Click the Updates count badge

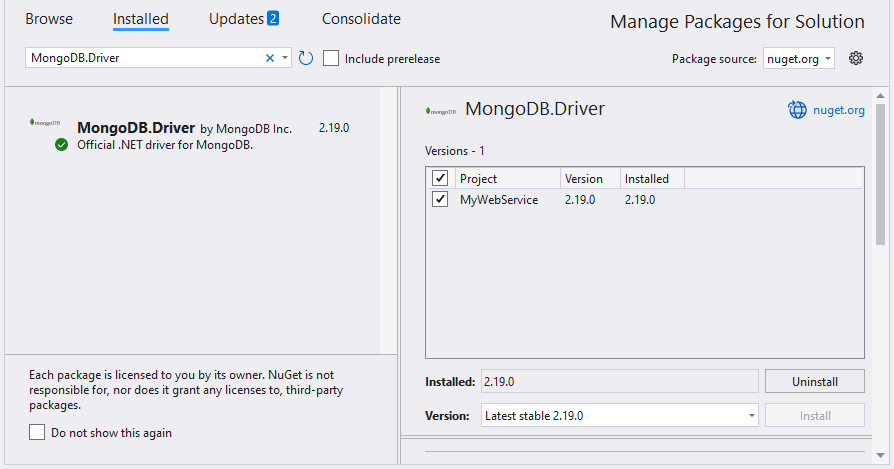coord(273,19)
